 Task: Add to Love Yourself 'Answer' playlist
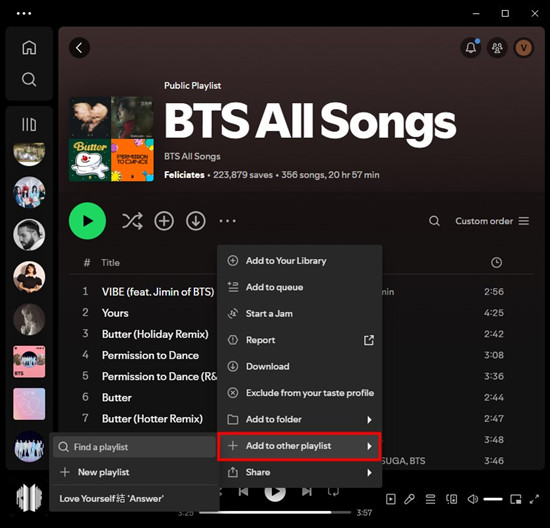[134, 499]
